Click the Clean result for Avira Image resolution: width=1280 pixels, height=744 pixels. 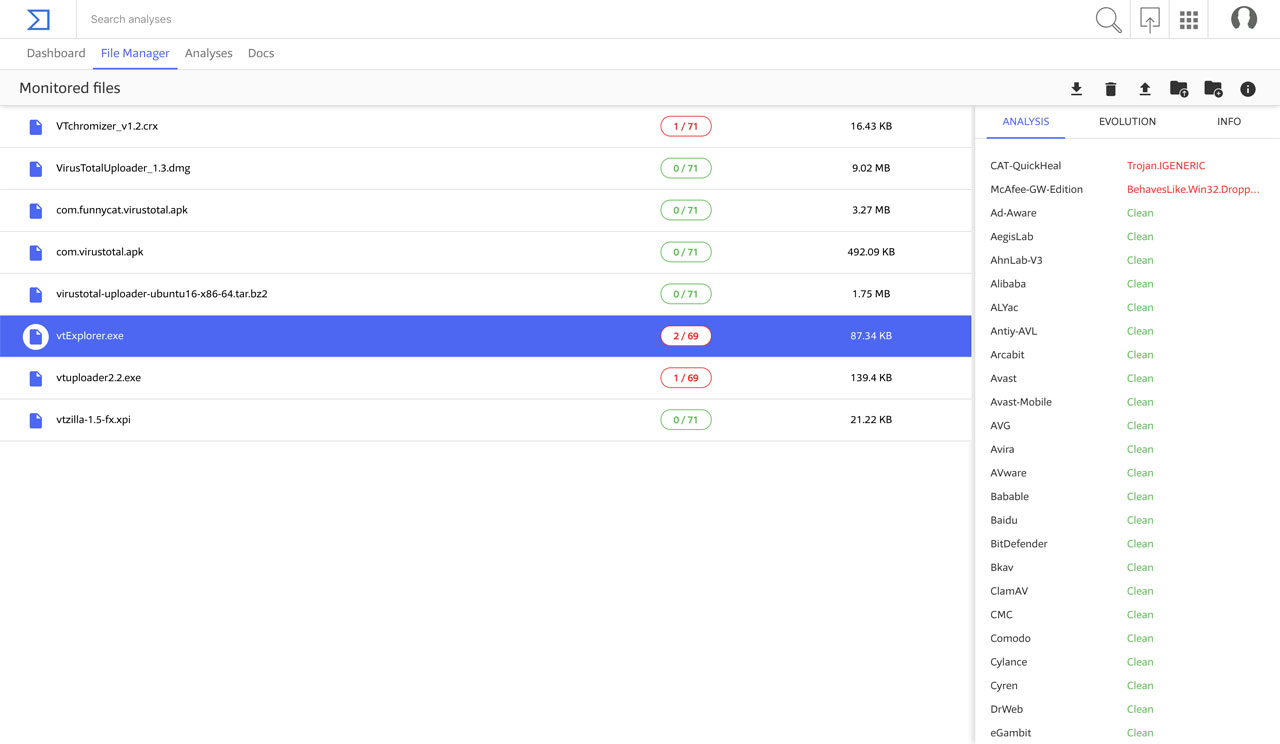point(1140,449)
